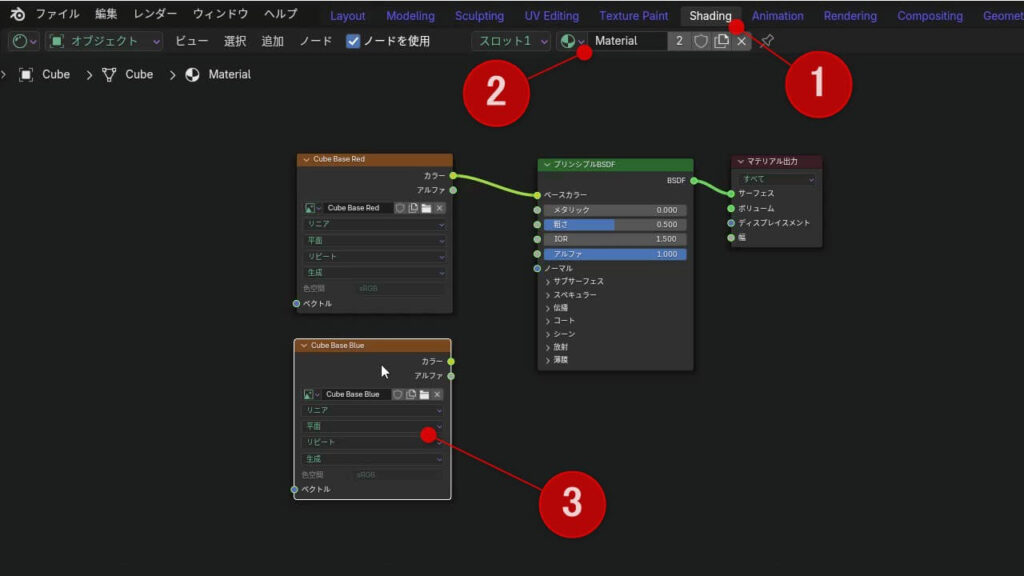
Task: Open the 追加 menu in node editor
Action: pyautogui.click(x=272, y=41)
